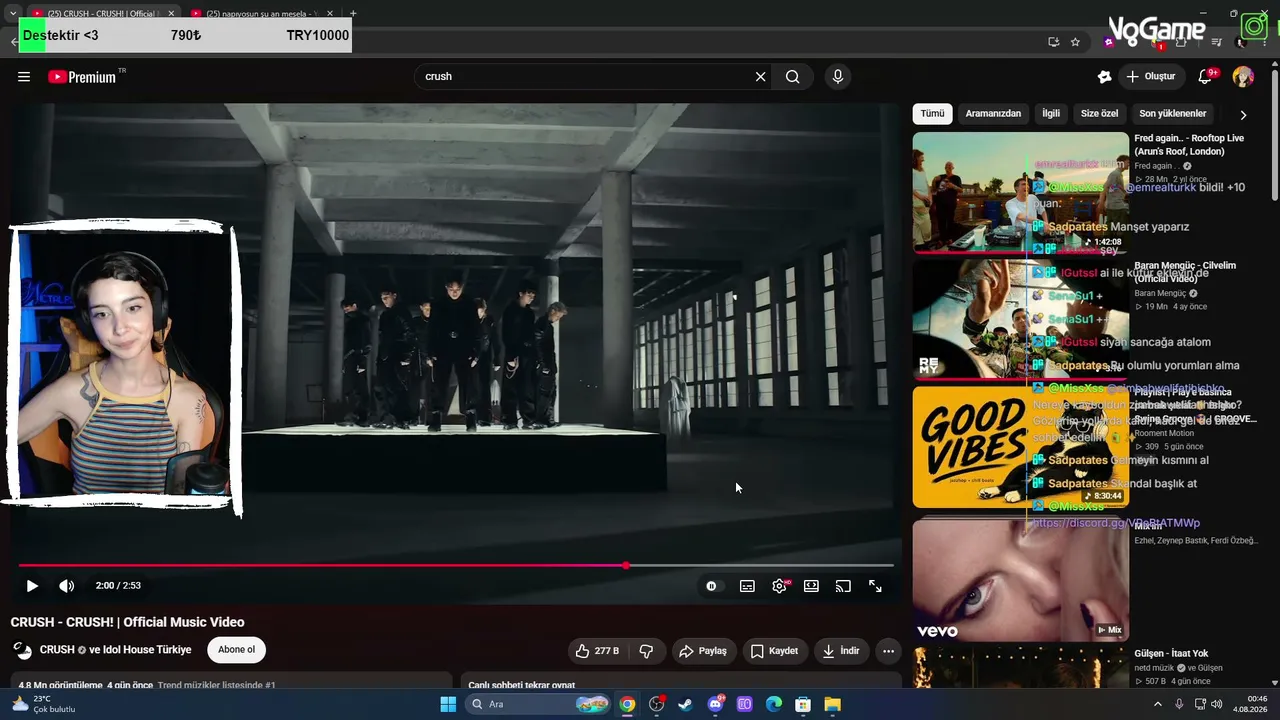
Task: Cast the video to a TV
Action: (843, 586)
